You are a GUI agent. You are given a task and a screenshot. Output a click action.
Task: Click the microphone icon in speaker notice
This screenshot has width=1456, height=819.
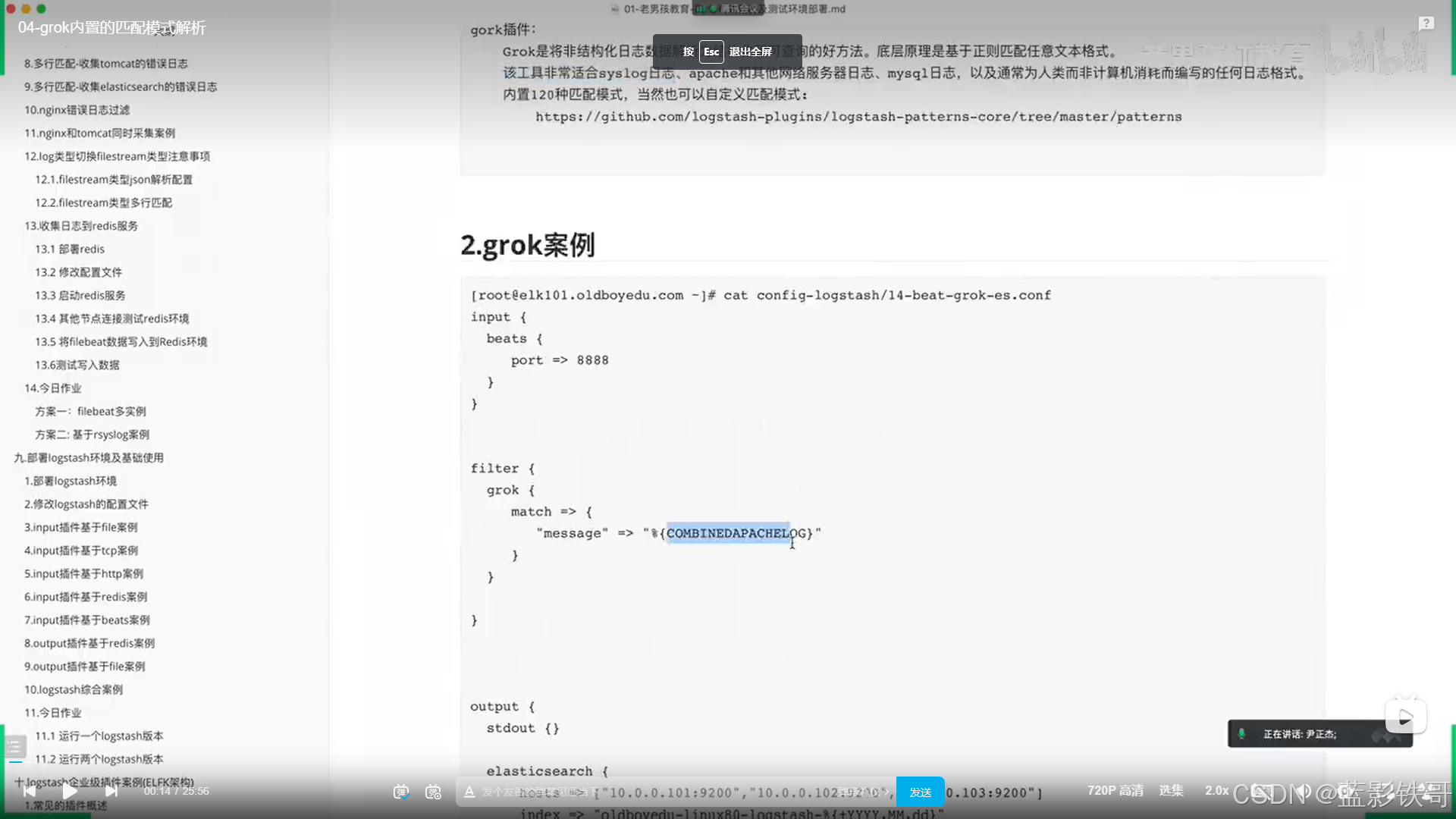coord(1241,733)
